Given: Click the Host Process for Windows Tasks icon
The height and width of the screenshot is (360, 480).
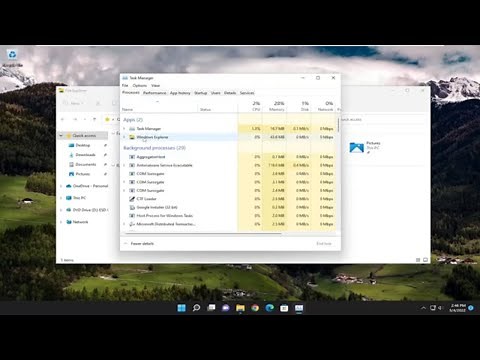Looking at the screenshot, I should pyautogui.click(x=132, y=216).
